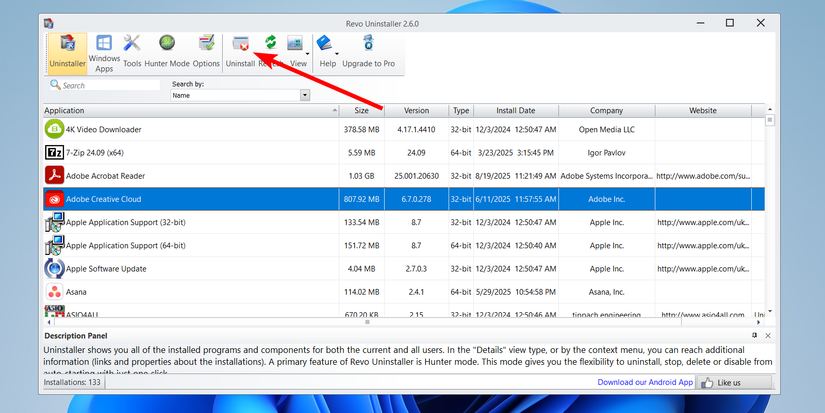Click Apple Application Support (32-bit) icon
825x413 pixels.
click(54, 222)
